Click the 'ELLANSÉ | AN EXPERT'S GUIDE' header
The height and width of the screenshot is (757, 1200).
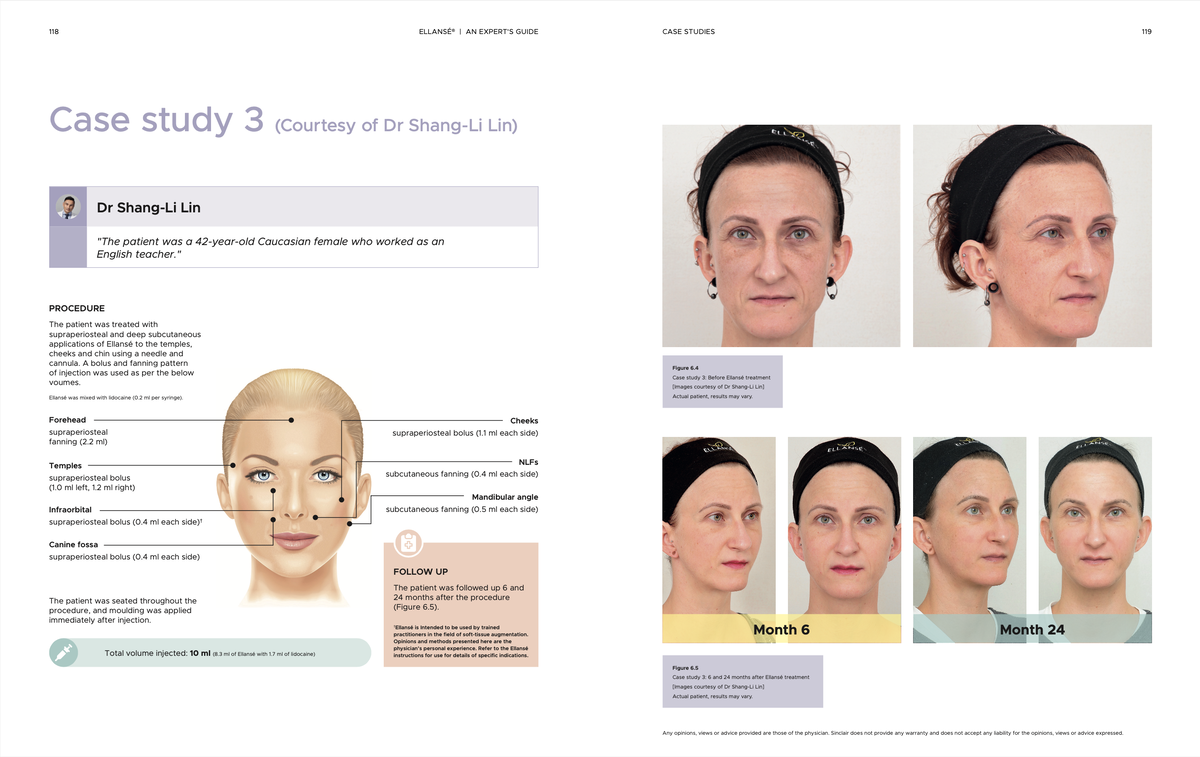pos(478,32)
